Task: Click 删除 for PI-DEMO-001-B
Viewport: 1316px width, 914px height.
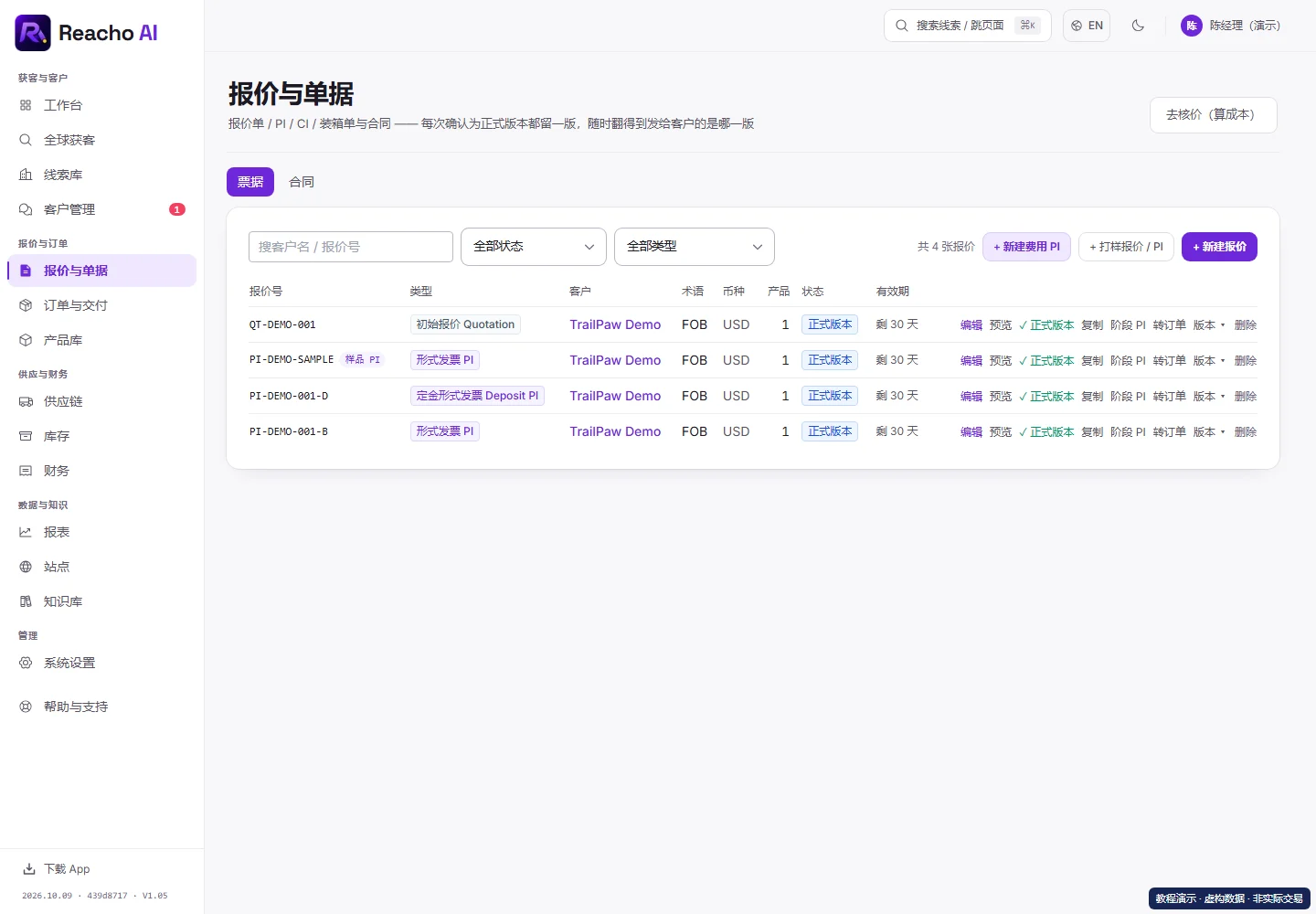Action: [1246, 432]
